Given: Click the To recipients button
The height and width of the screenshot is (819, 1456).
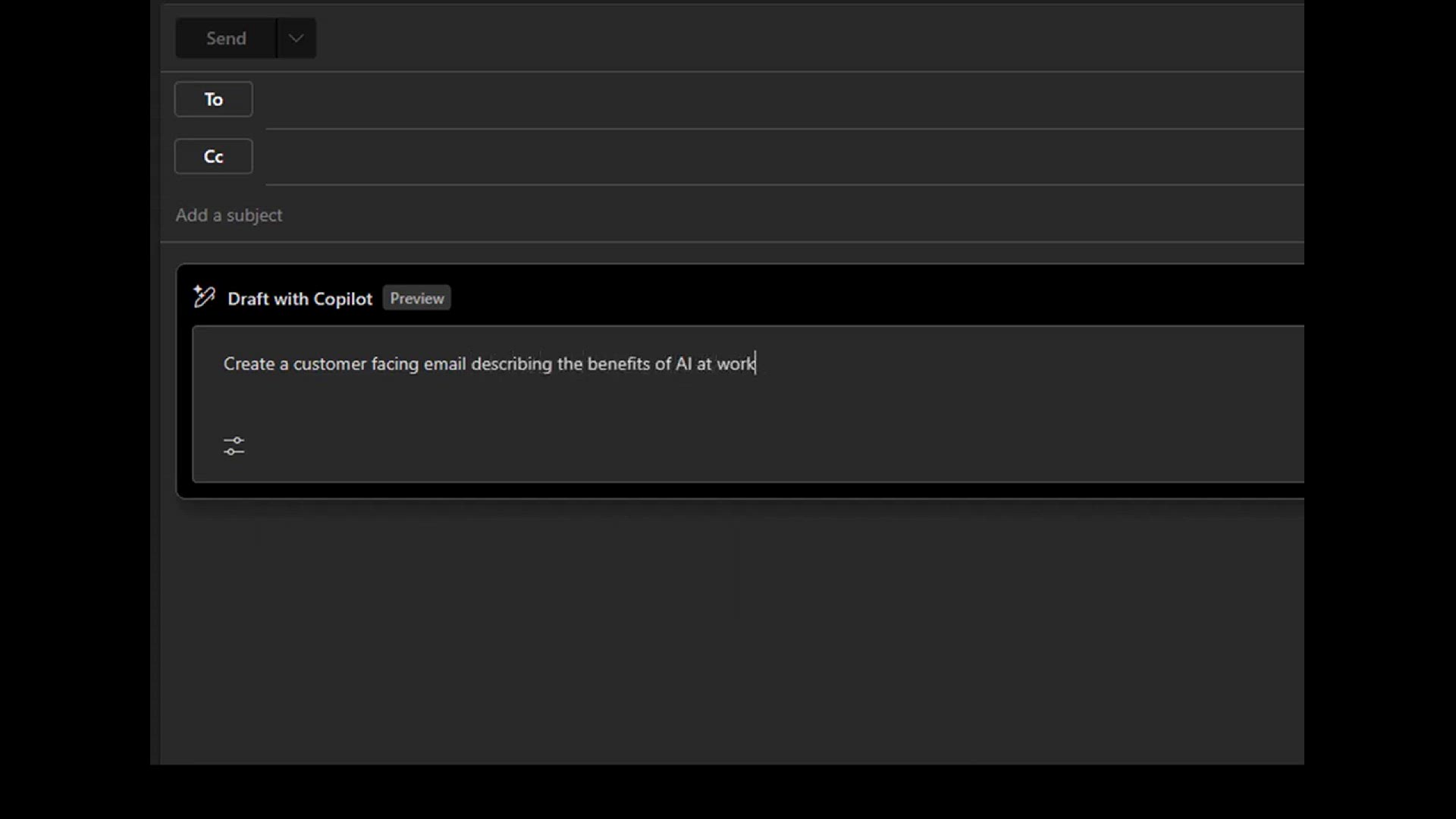Looking at the screenshot, I should 213,99.
